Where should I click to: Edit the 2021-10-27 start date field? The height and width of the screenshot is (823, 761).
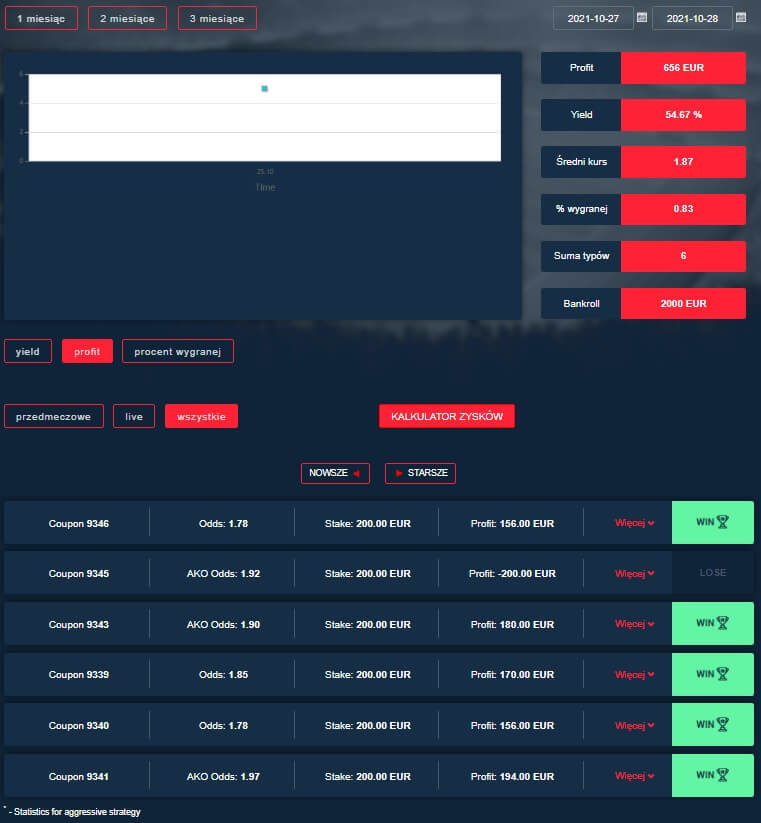click(x=591, y=18)
